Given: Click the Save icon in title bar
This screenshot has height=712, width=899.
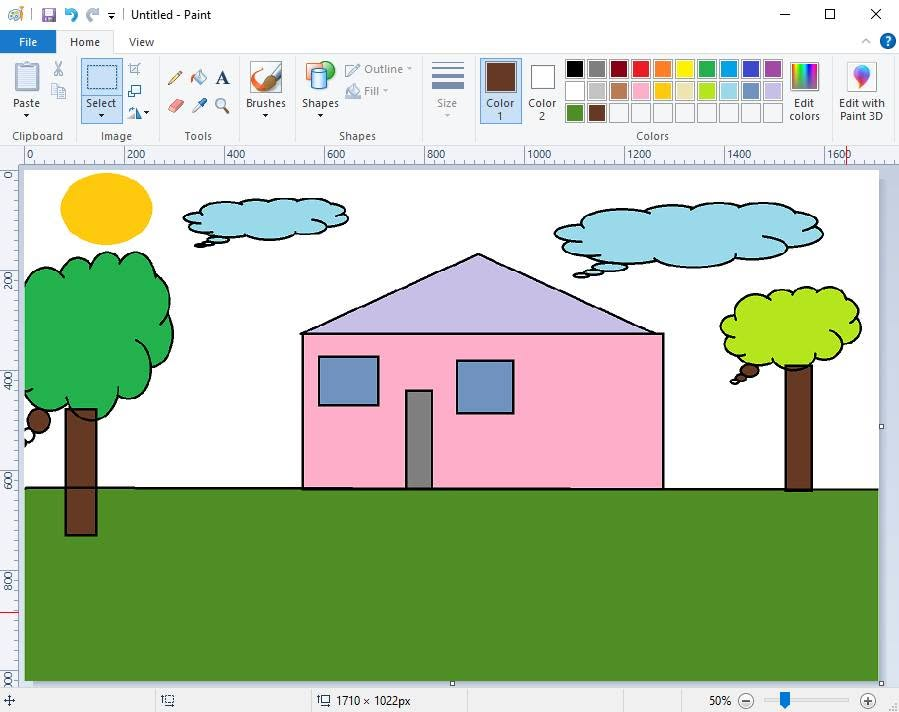Looking at the screenshot, I should pyautogui.click(x=49, y=14).
